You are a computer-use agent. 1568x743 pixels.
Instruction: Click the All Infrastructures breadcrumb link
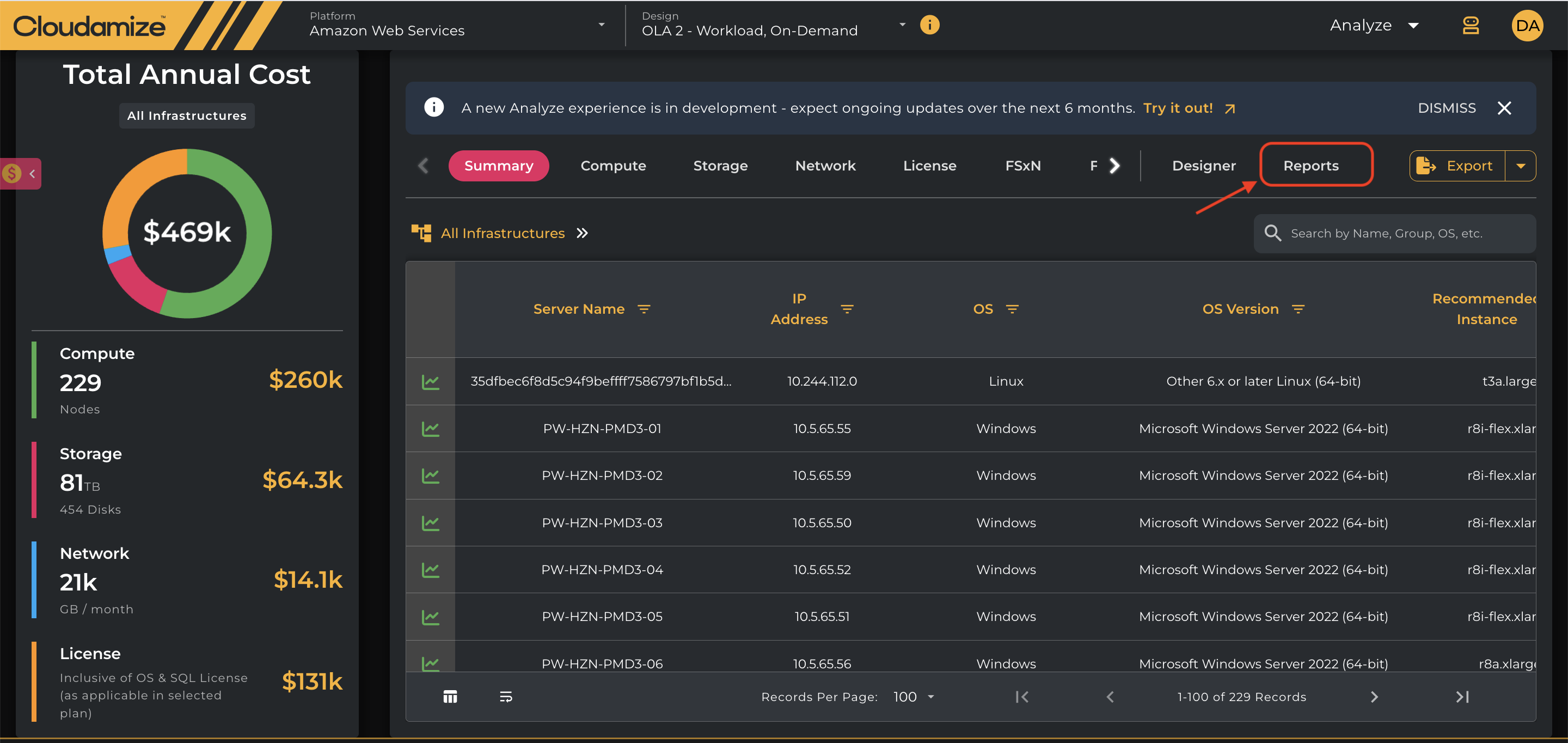pos(502,233)
